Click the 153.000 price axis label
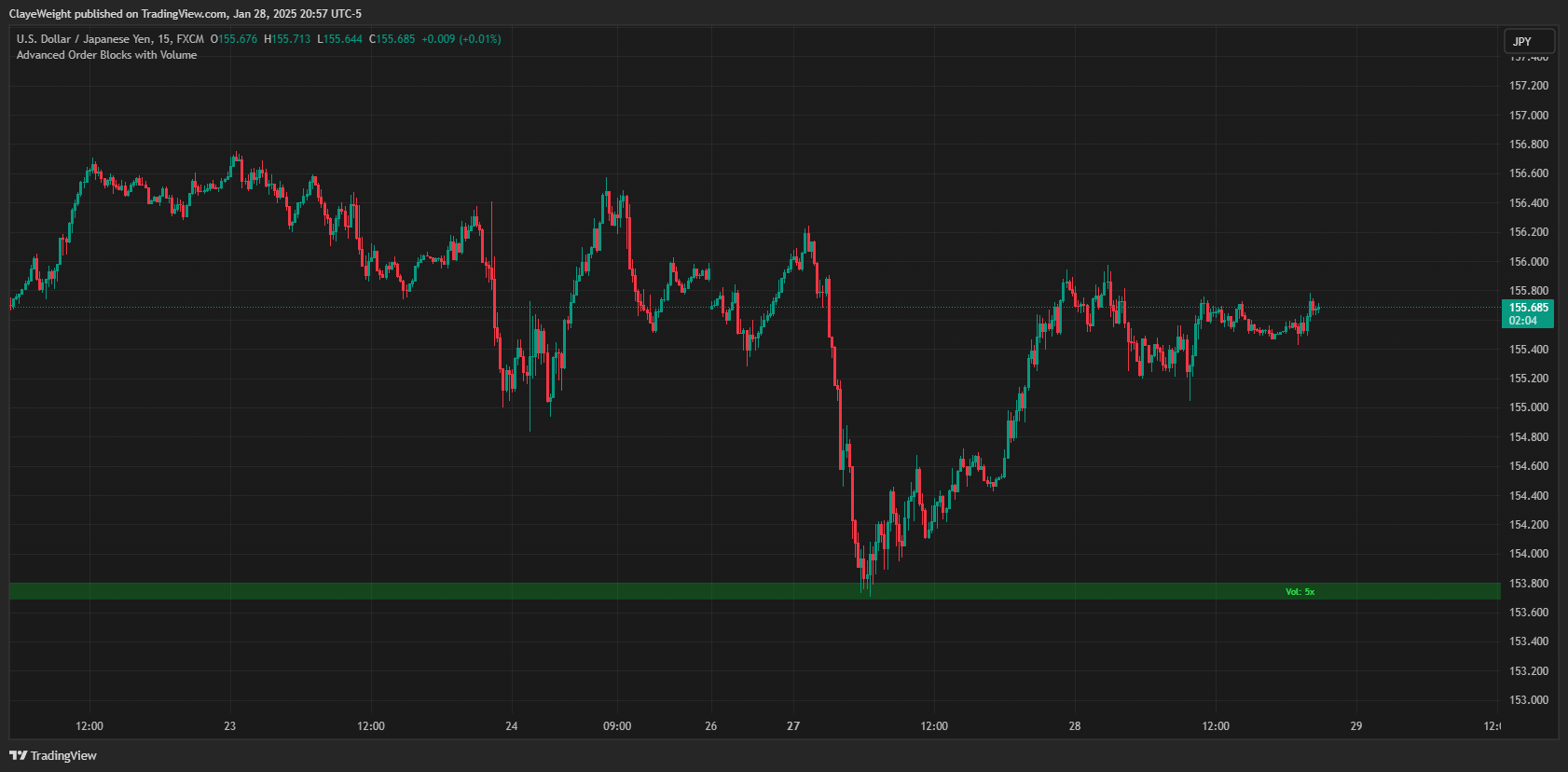The height and width of the screenshot is (772, 1568). click(x=1528, y=700)
